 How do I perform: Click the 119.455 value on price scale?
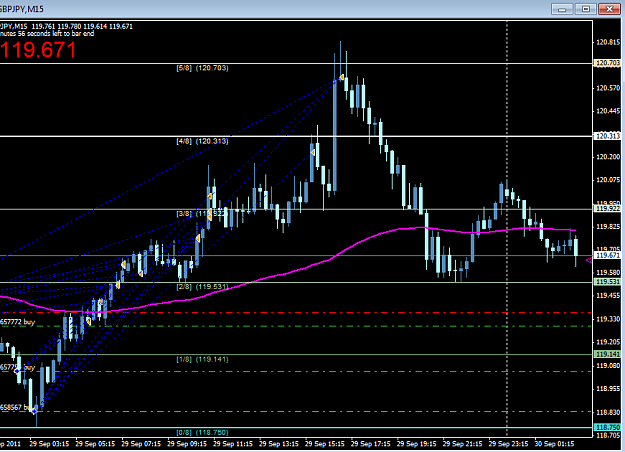point(608,296)
